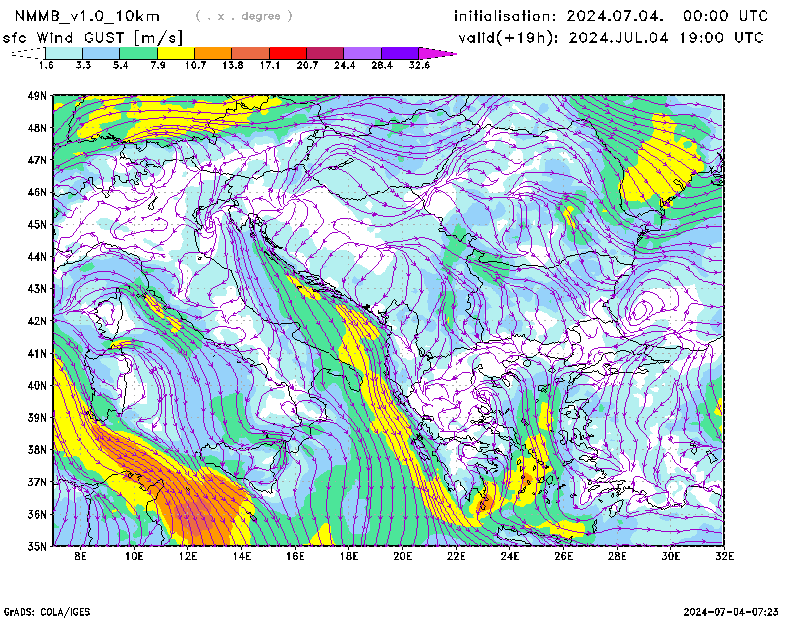Click the dashed white arrow at the legend's left end
Screen dimensions: 800x618
click(27, 53)
